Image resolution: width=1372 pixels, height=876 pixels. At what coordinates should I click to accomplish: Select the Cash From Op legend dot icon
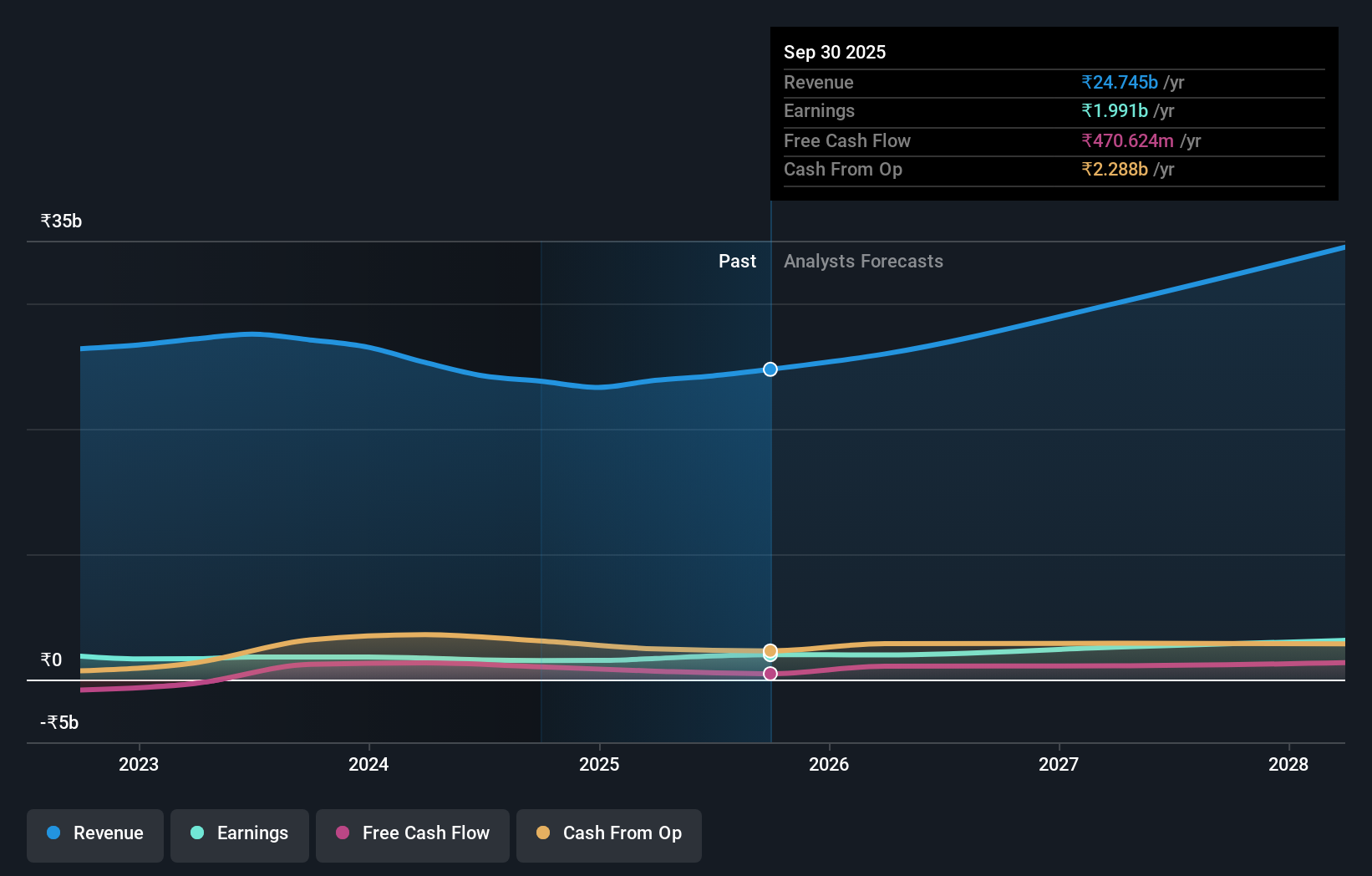click(x=544, y=833)
